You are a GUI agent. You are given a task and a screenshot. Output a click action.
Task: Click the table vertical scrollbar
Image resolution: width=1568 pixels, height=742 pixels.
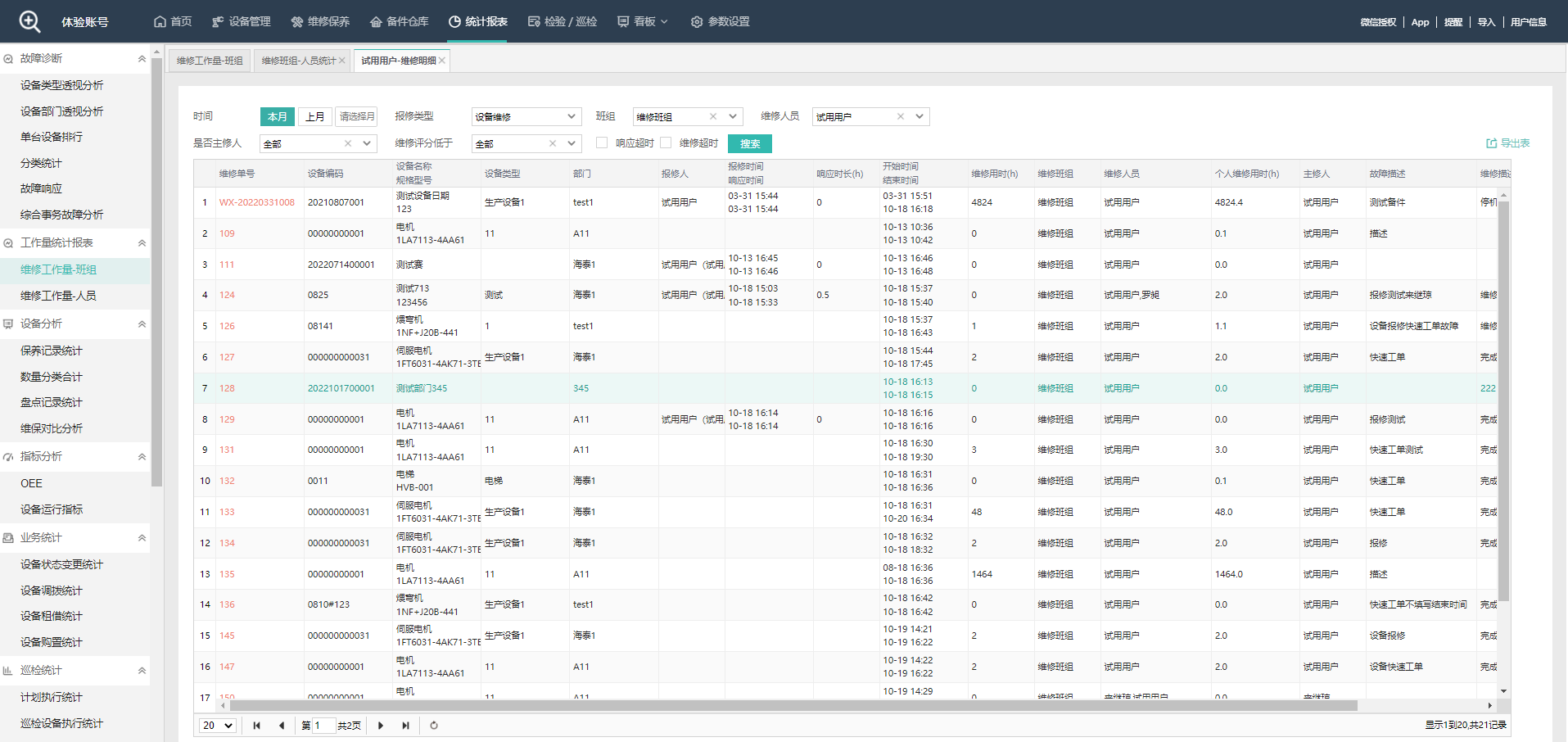pyautogui.click(x=1503, y=401)
